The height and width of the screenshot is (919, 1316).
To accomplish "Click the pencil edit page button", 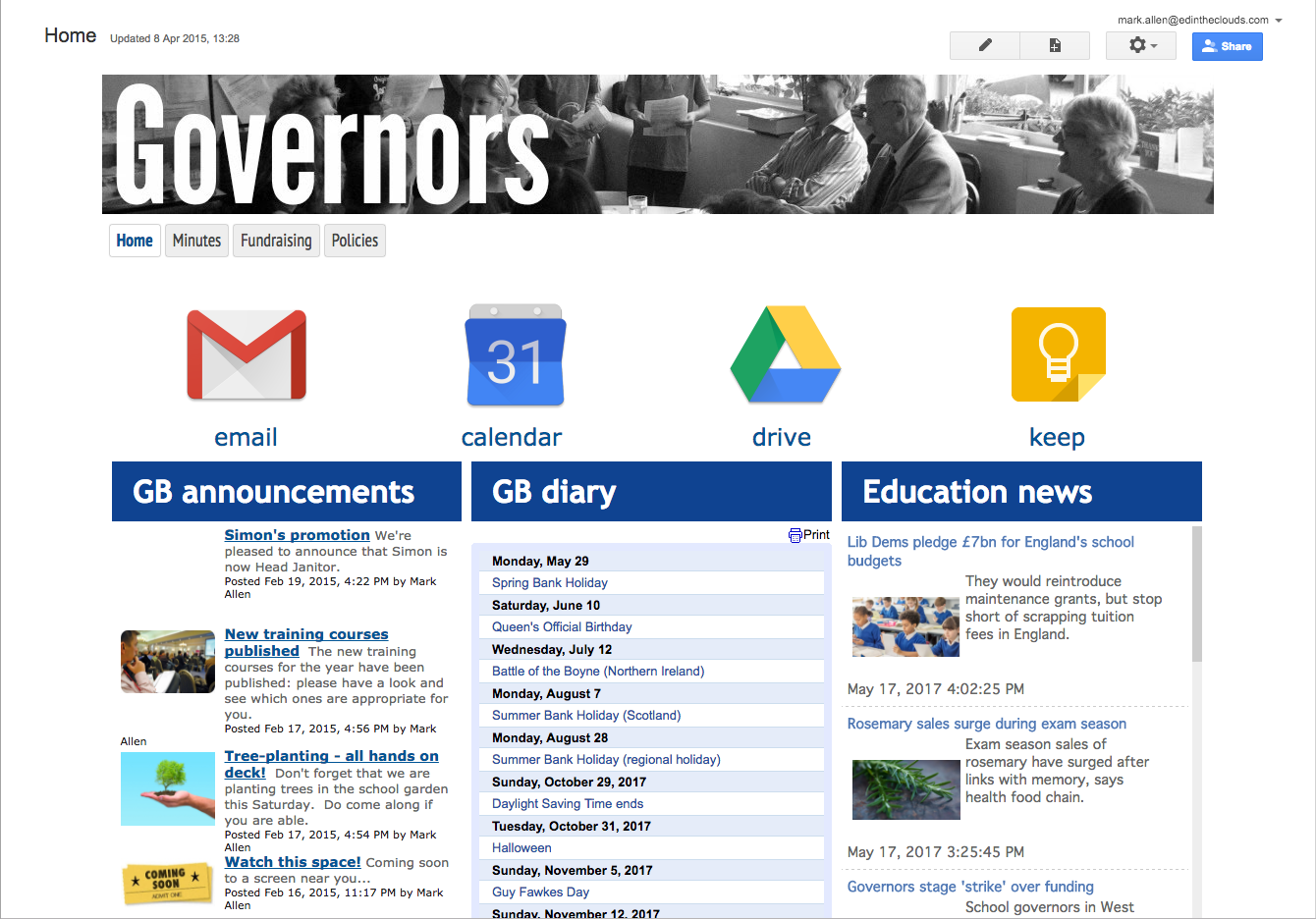I will coord(985,45).
